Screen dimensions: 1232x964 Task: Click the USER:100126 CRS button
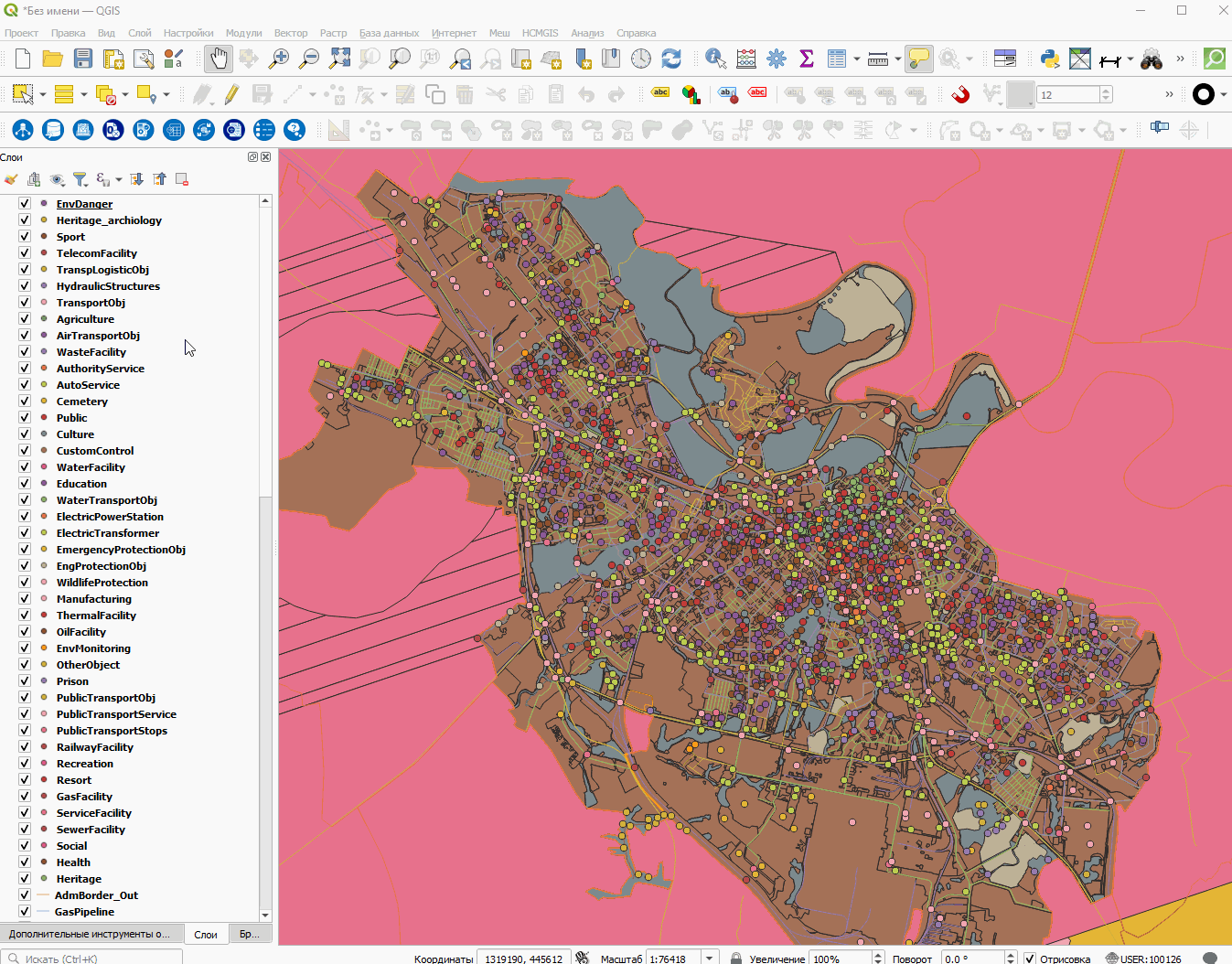point(1143,959)
